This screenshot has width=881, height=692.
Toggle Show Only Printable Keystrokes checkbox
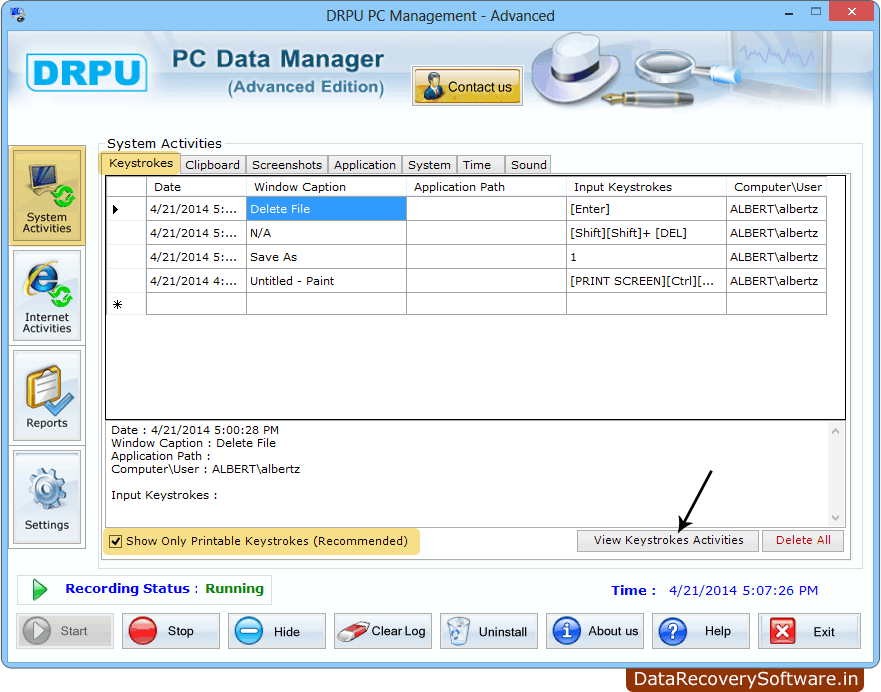(116, 541)
